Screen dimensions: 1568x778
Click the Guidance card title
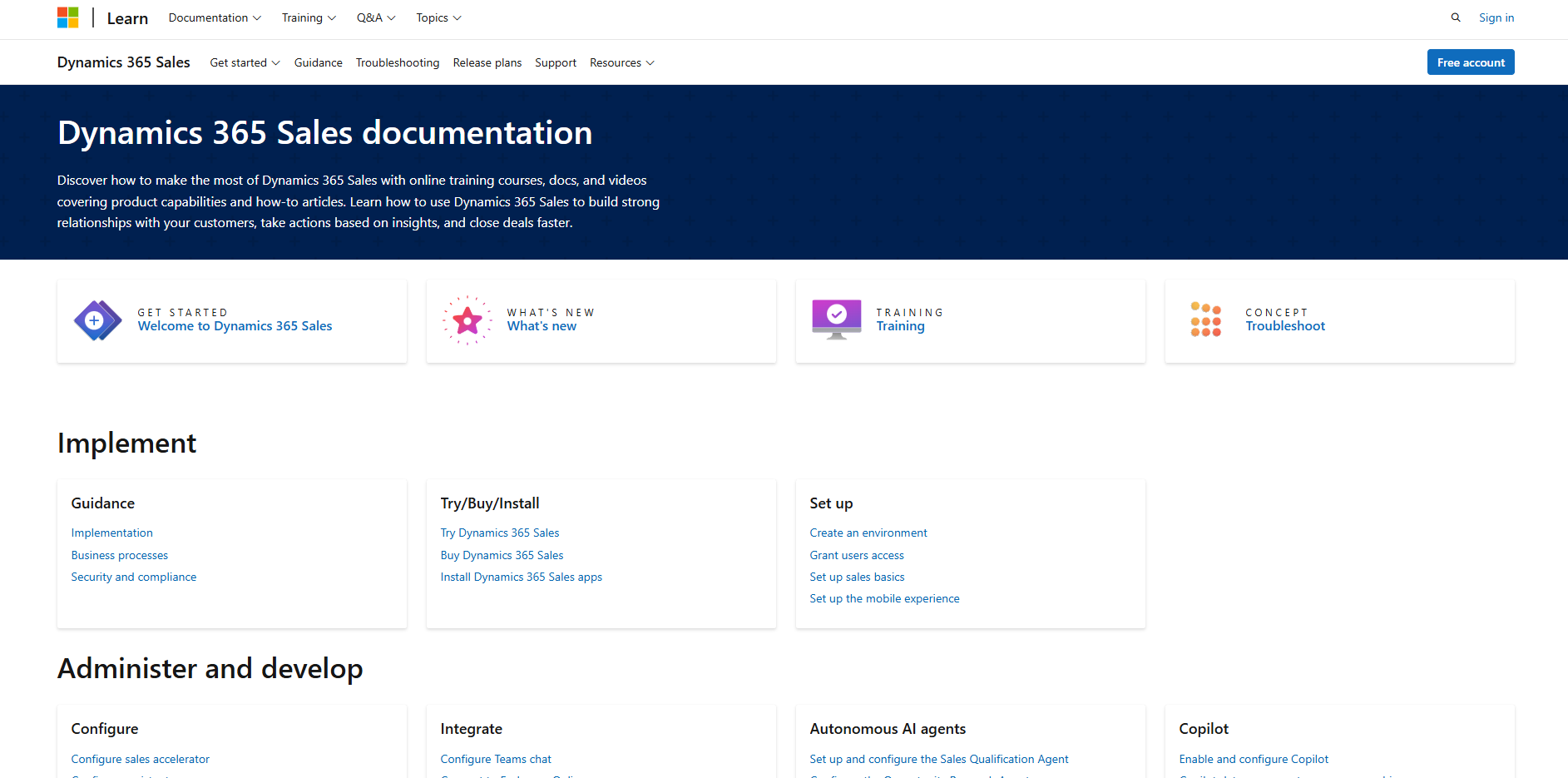pos(103,503)
